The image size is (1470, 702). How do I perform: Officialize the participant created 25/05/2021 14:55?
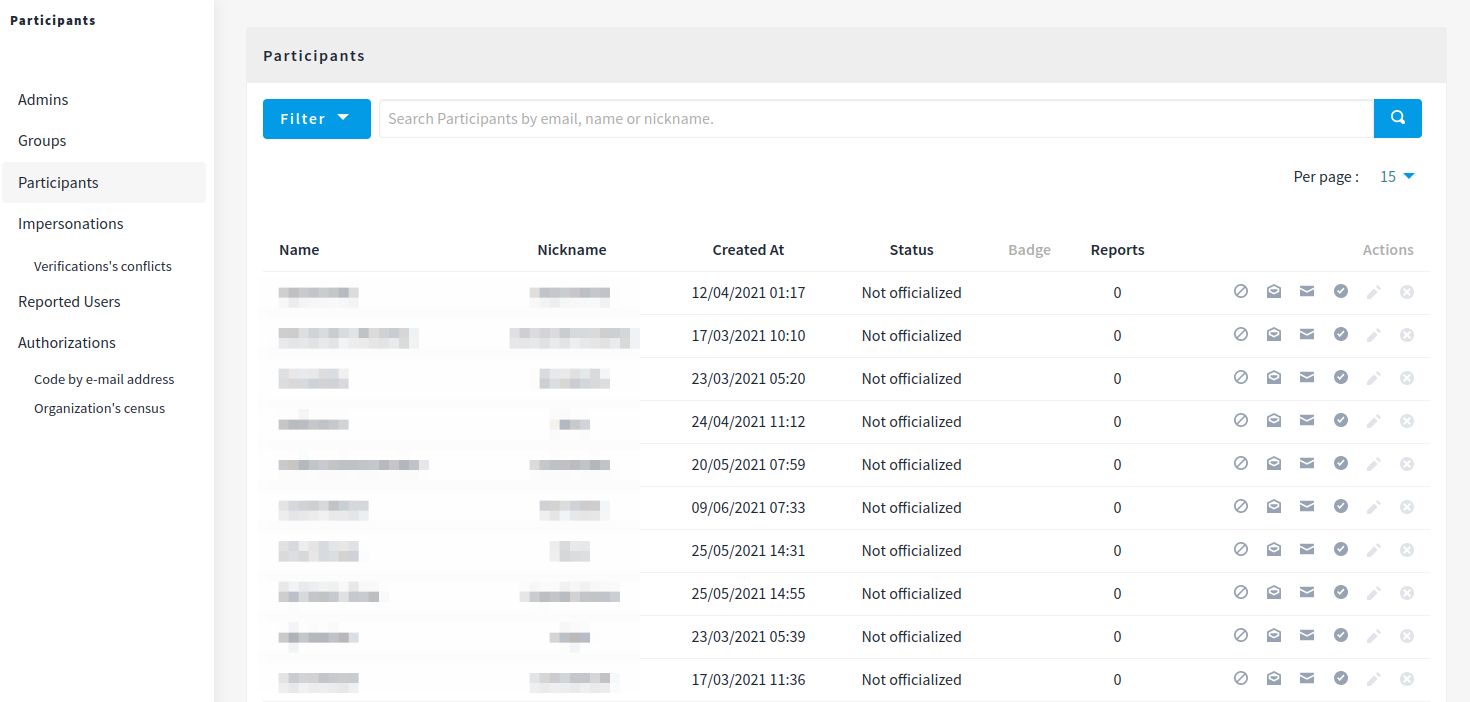[1341, 593]
